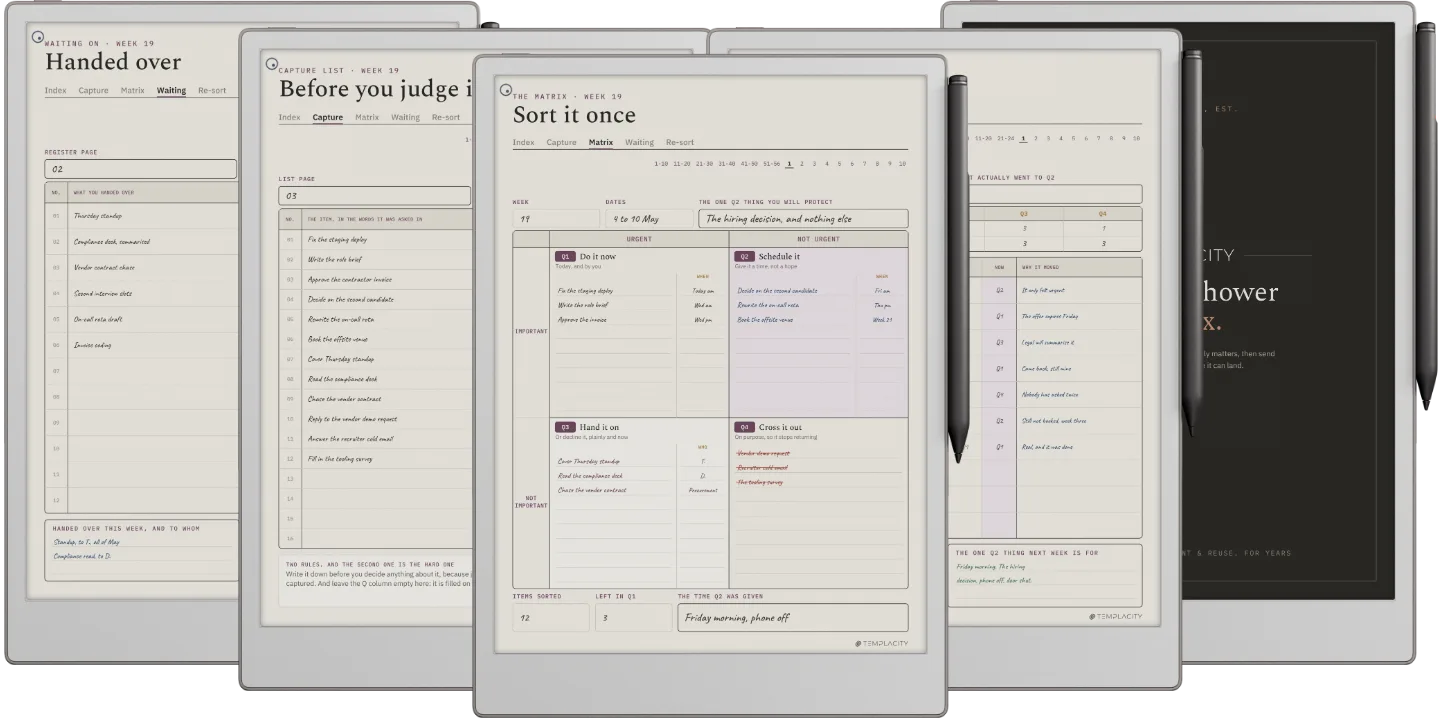Click the Q3 badge next to Hand it on
1440x718 pixels.
(565, 427)
